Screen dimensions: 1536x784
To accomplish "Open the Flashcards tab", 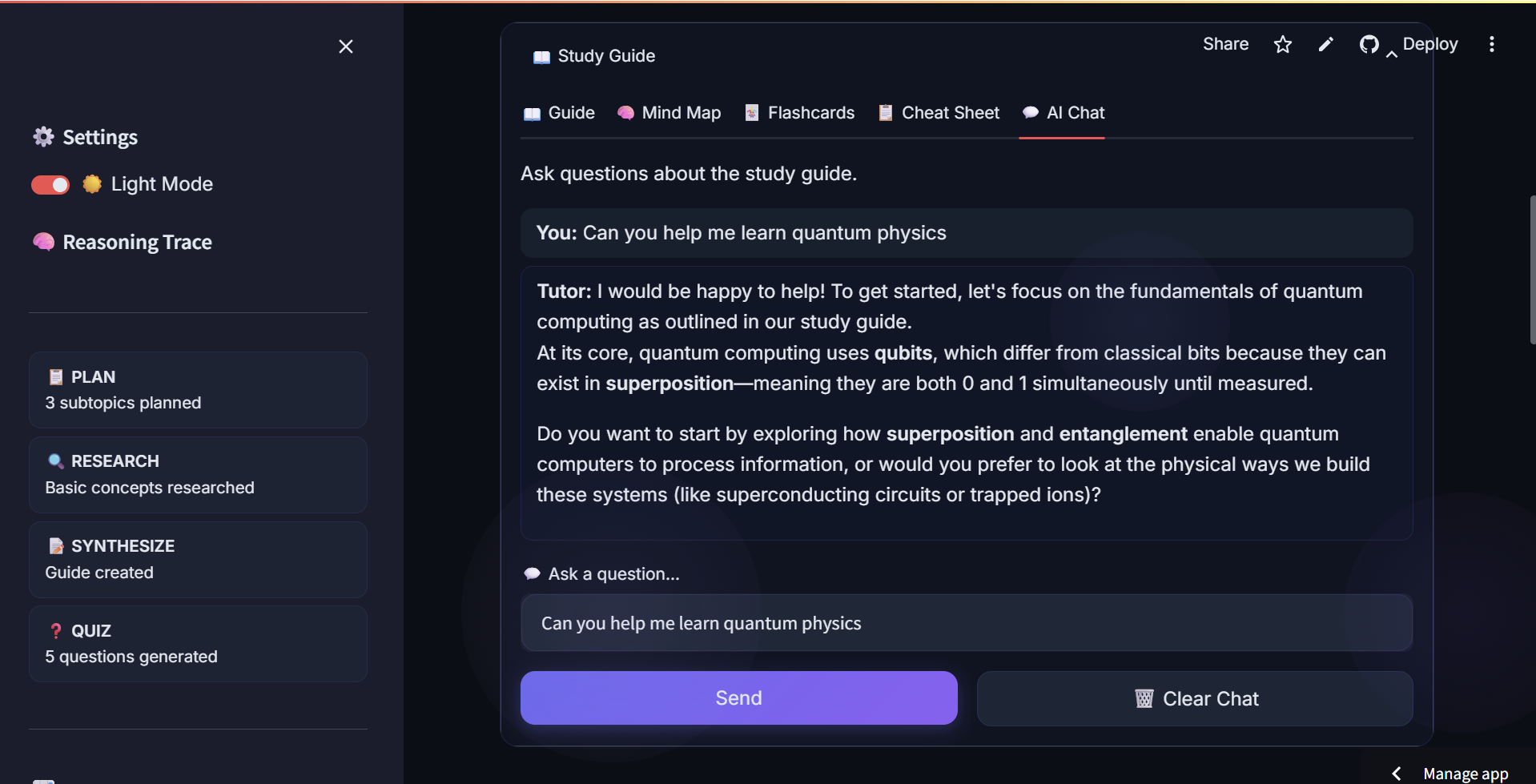I will 799,113.
